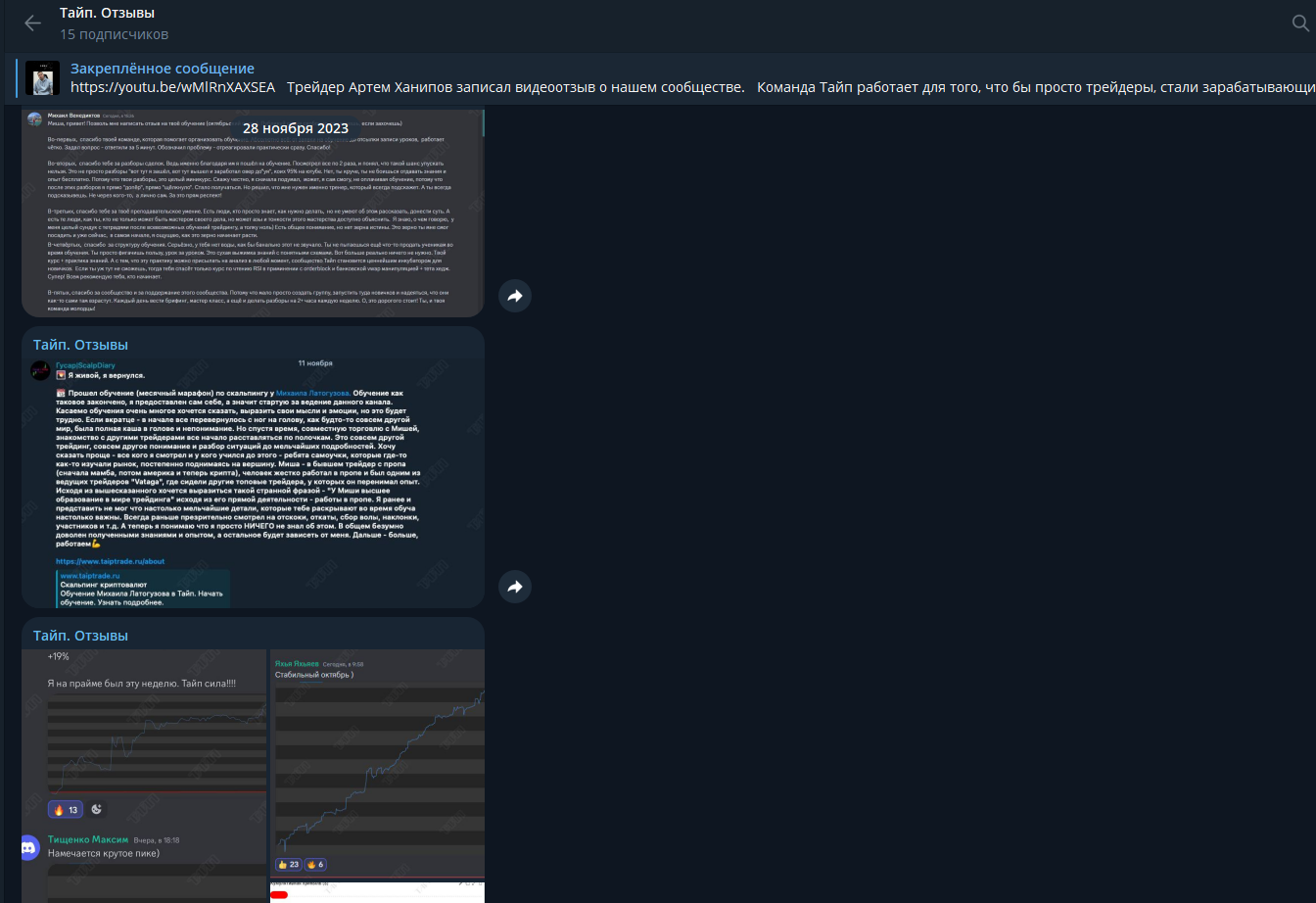The image size is (1316, 903).
Task: Go back using the arrow icon
Action: [x=32, y=24]
